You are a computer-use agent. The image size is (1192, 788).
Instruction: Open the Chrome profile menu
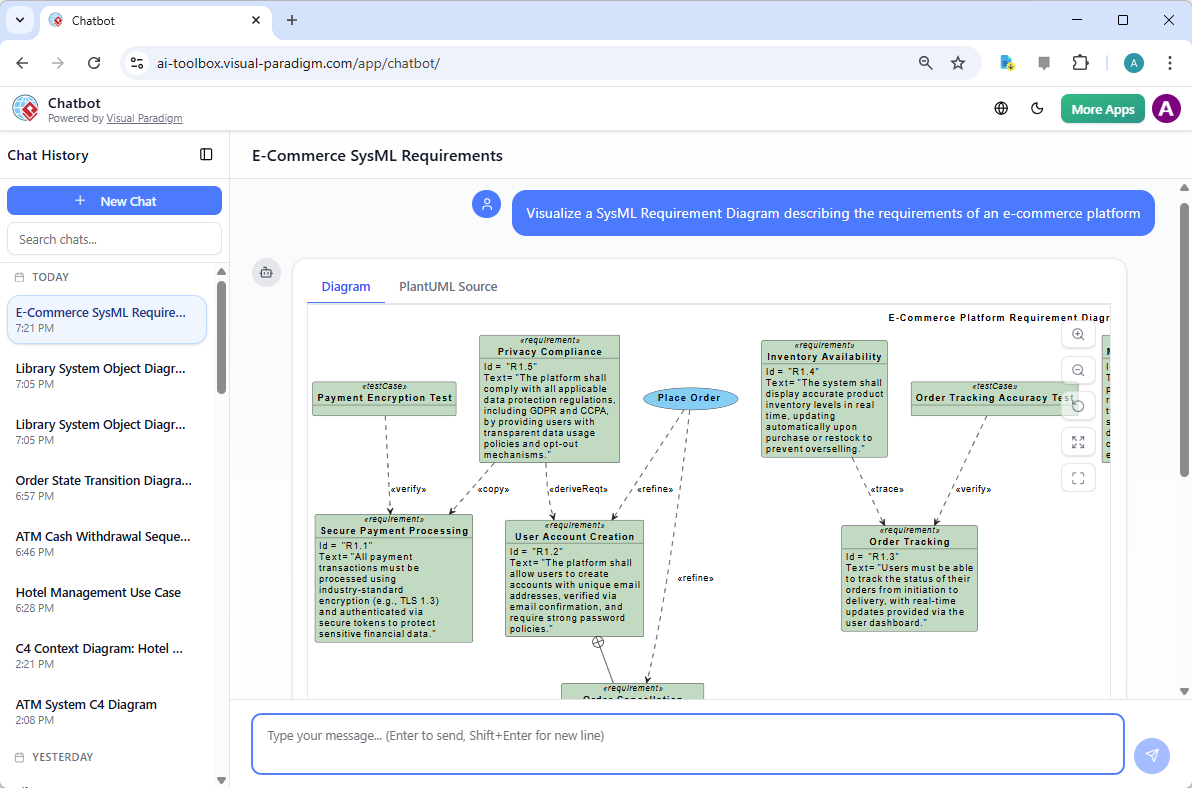click(1133, 62)
